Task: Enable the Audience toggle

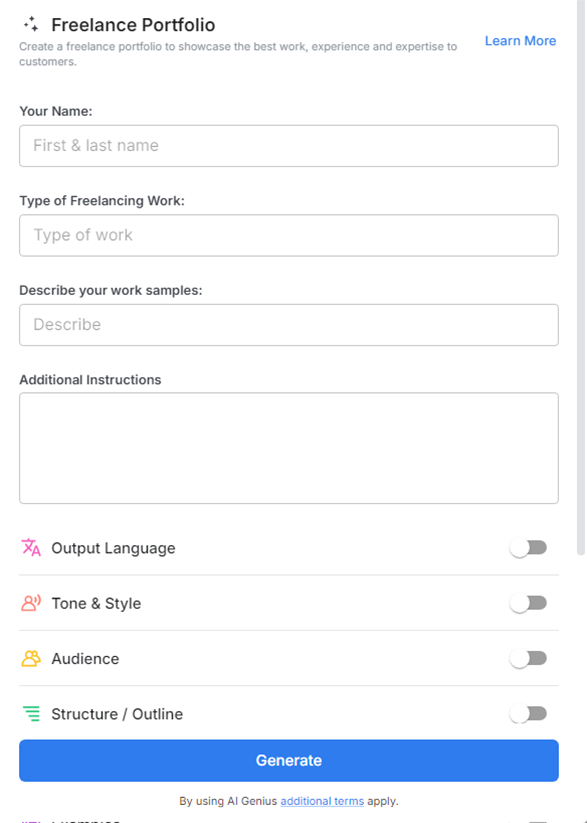Action: (x=528, y=658)
